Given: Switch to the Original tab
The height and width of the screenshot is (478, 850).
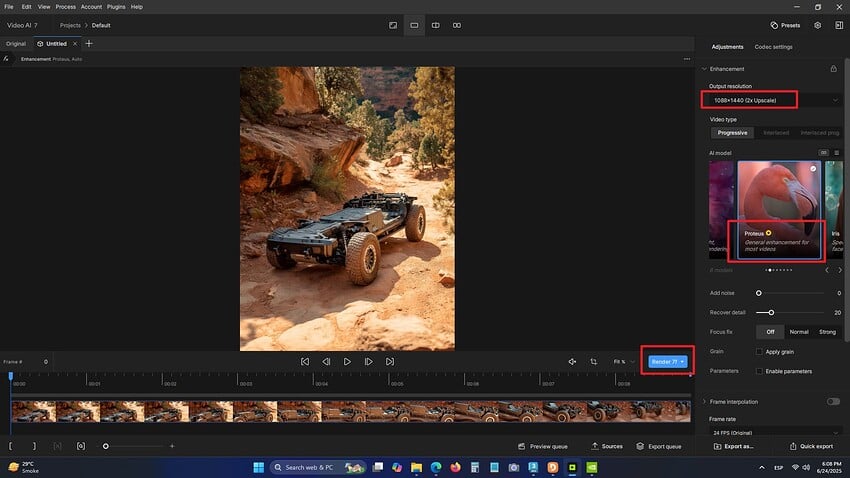Looking at the screenshot, I should click(x=16, y=44).
